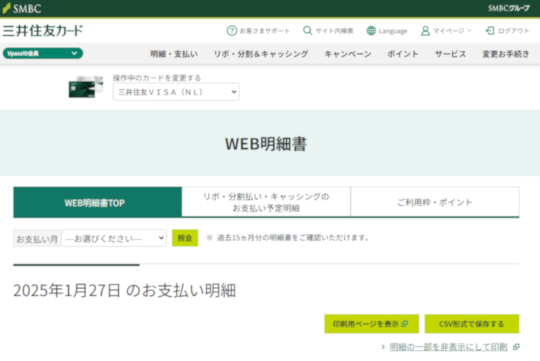The height and width of the screenshot is (361, 540).
Task: Open the サービス menu
Action: click(x=450, y=54)
